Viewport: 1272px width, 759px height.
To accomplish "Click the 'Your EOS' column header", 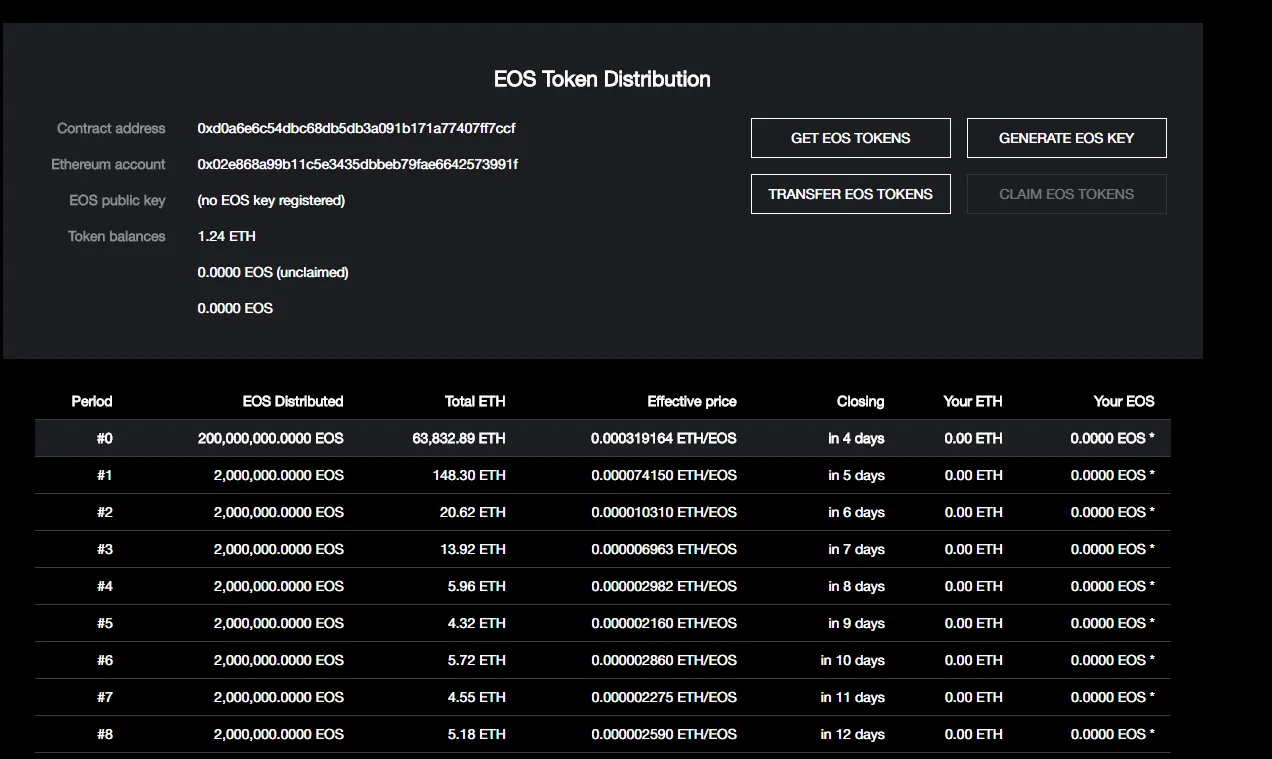I will 1124,401.
